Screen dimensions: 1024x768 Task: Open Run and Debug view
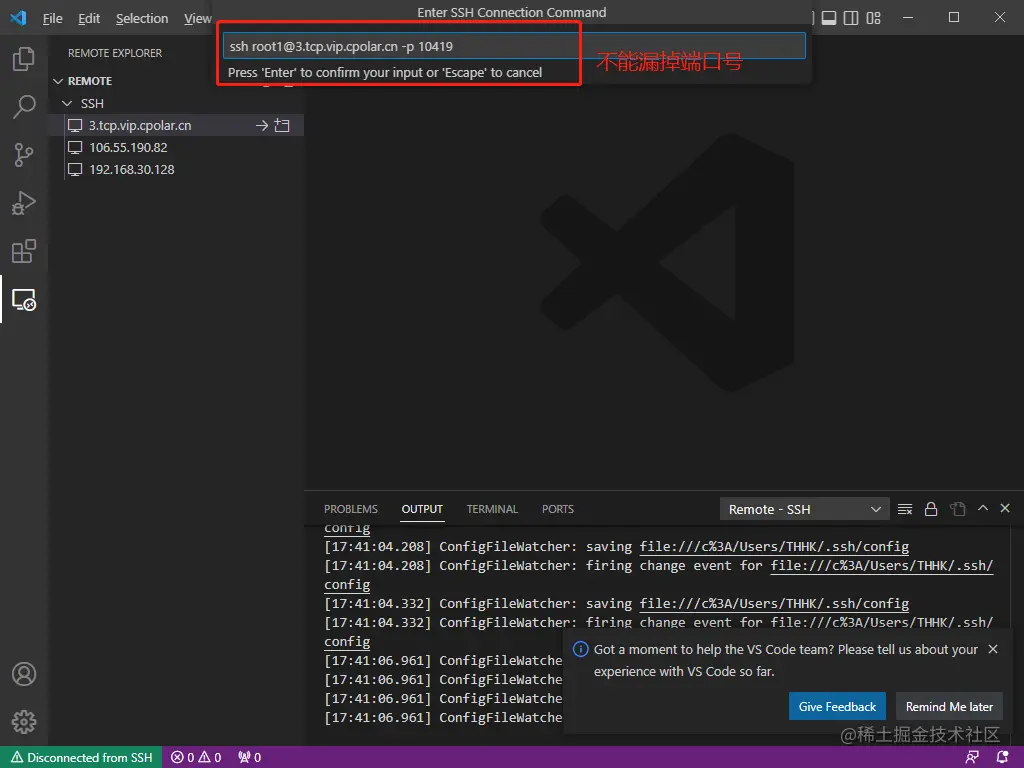(24, 203)
